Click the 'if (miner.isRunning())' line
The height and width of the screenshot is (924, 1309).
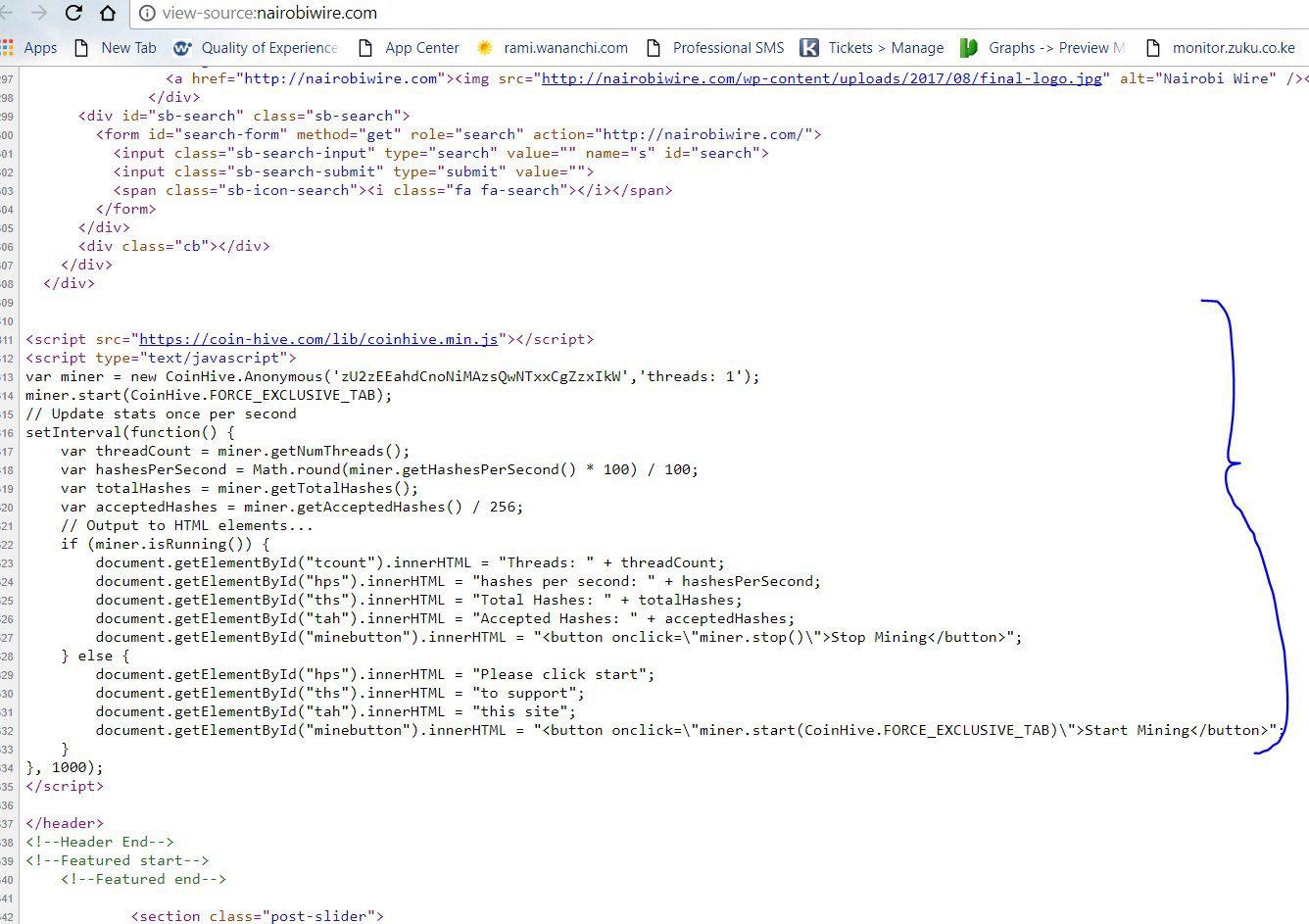(x=165, y=544)
